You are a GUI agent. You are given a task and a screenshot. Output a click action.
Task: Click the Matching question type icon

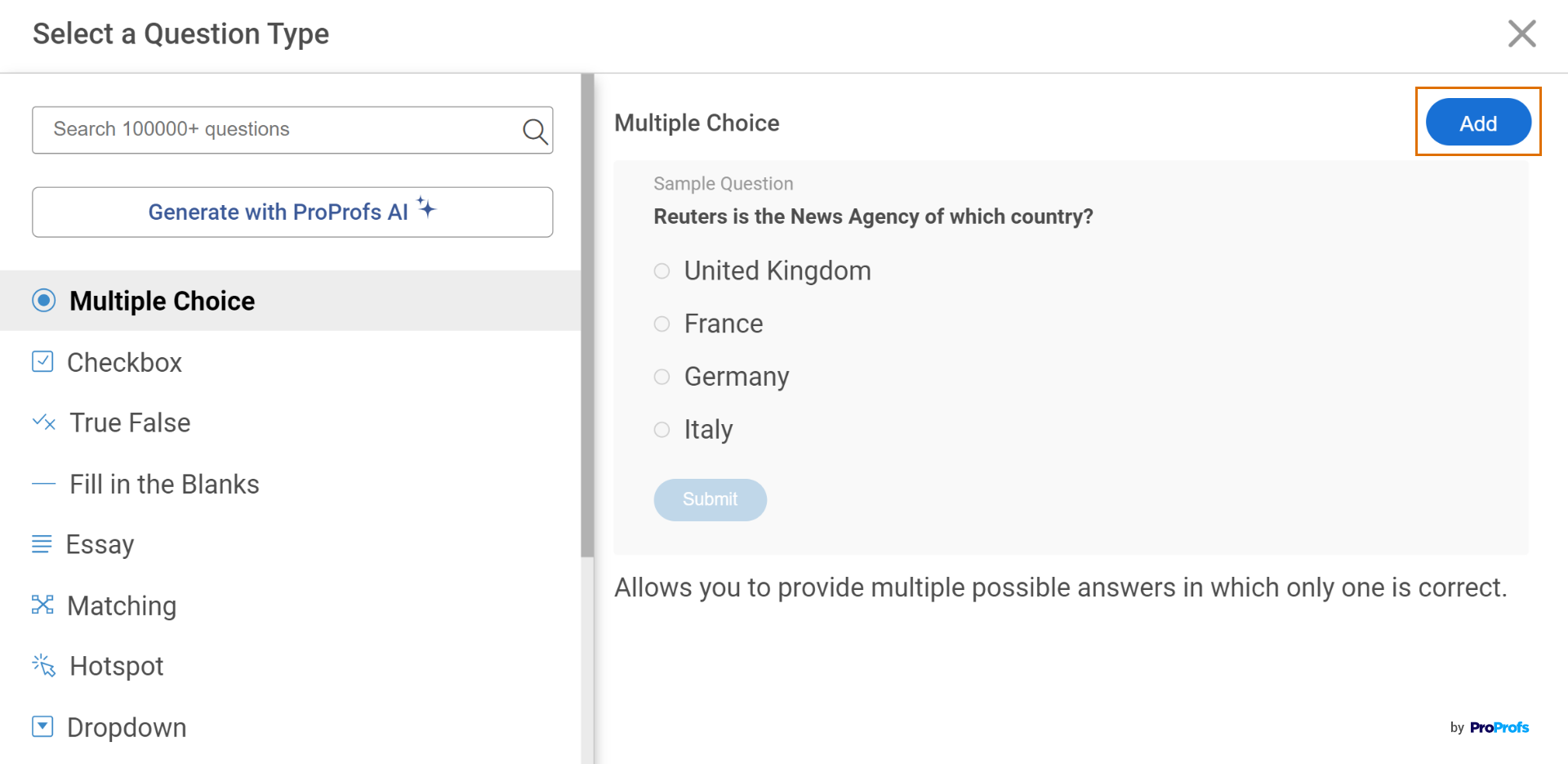42,605
